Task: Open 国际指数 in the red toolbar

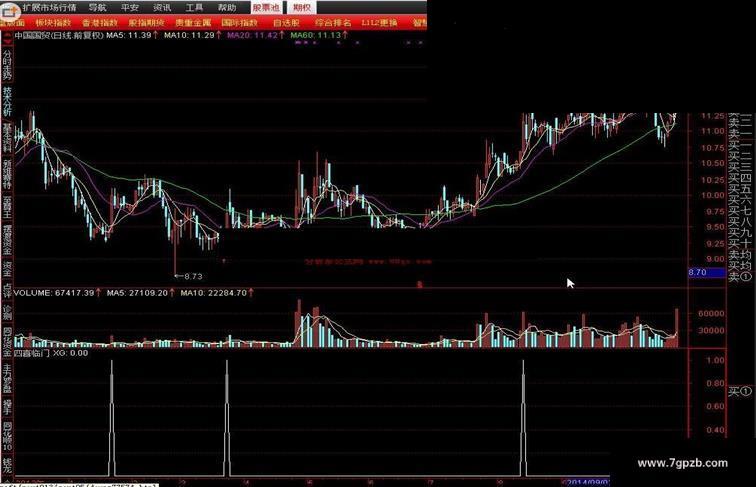Action: coord(240,23)
